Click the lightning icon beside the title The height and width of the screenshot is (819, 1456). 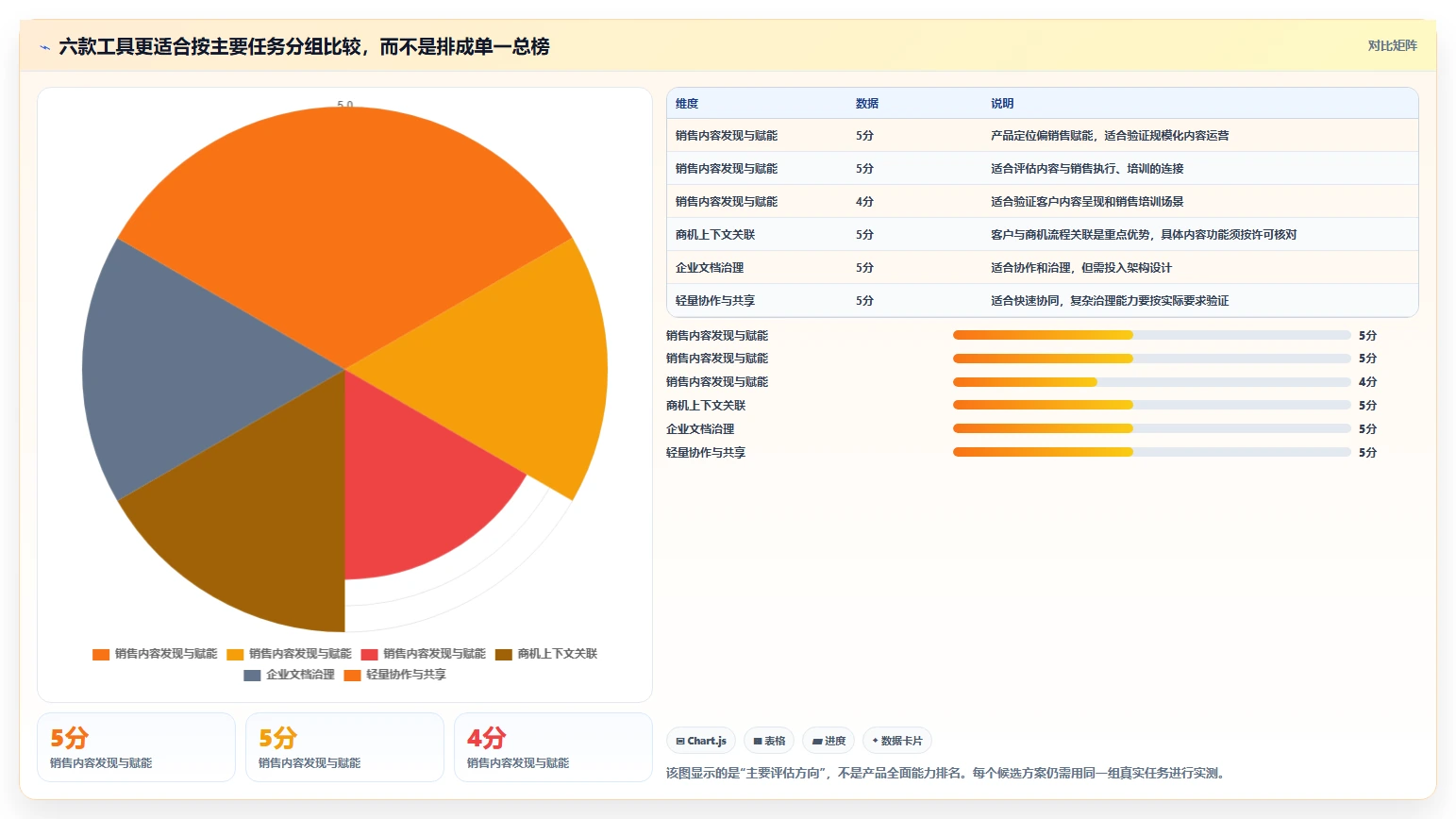pos(44,47)
